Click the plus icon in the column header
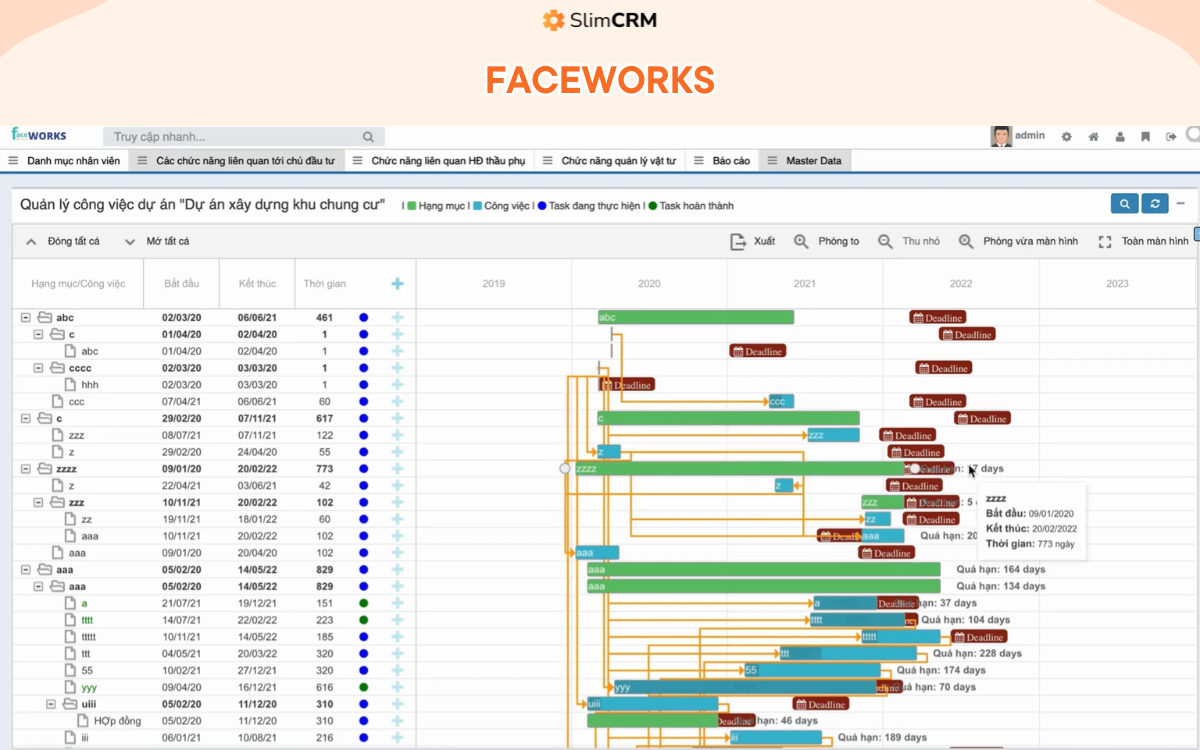 (397, 284)
